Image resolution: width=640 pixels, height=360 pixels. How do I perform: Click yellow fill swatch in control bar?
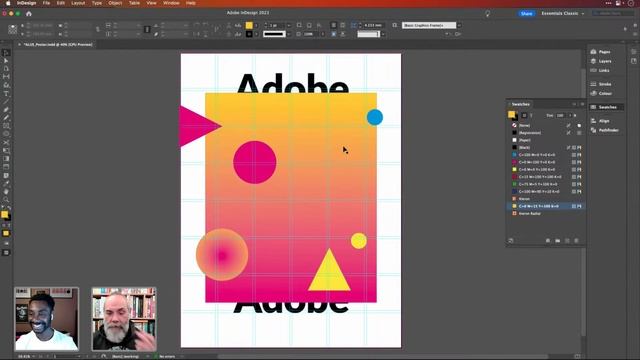click(x=249, y=25)
